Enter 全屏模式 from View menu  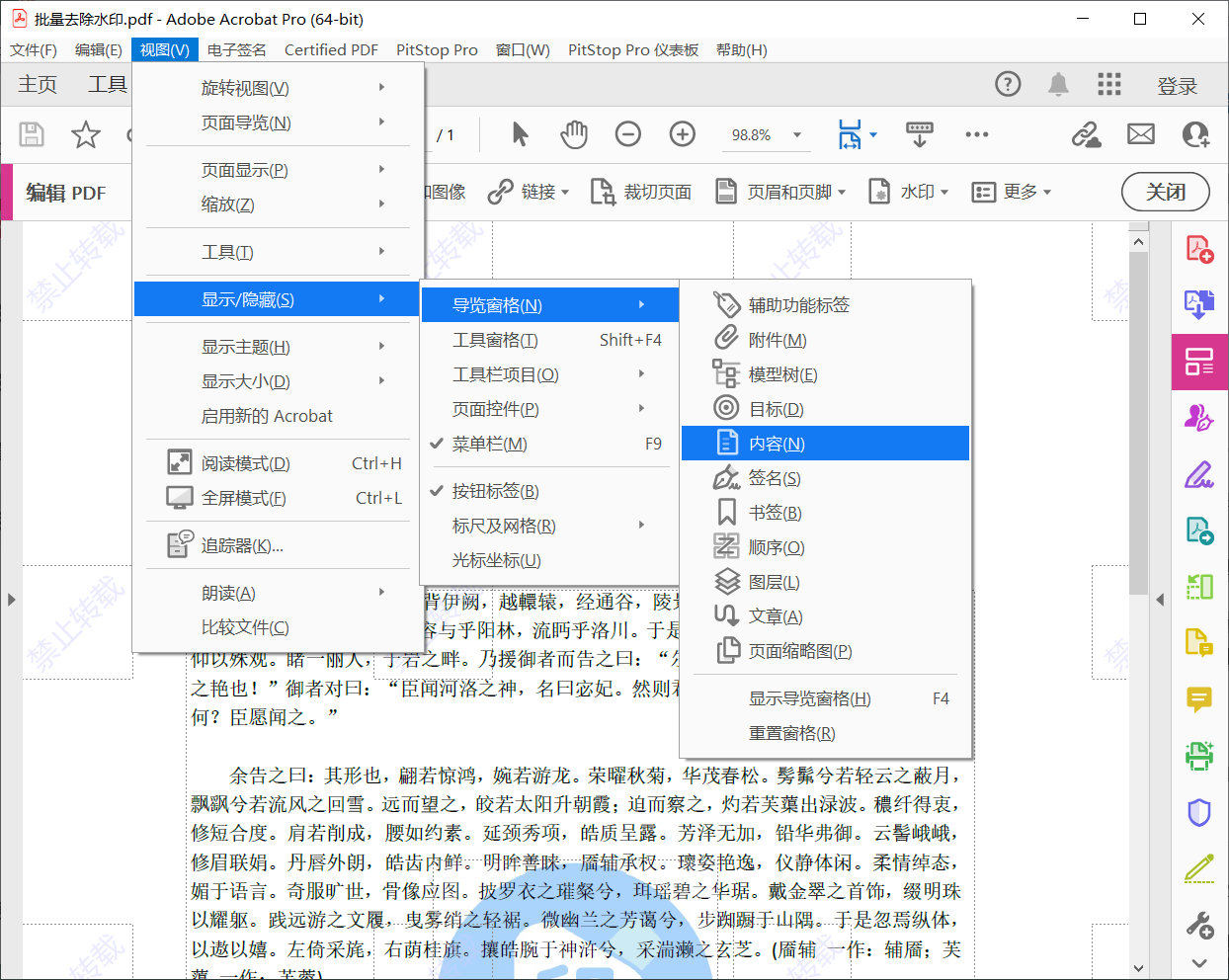click(278, 498)
